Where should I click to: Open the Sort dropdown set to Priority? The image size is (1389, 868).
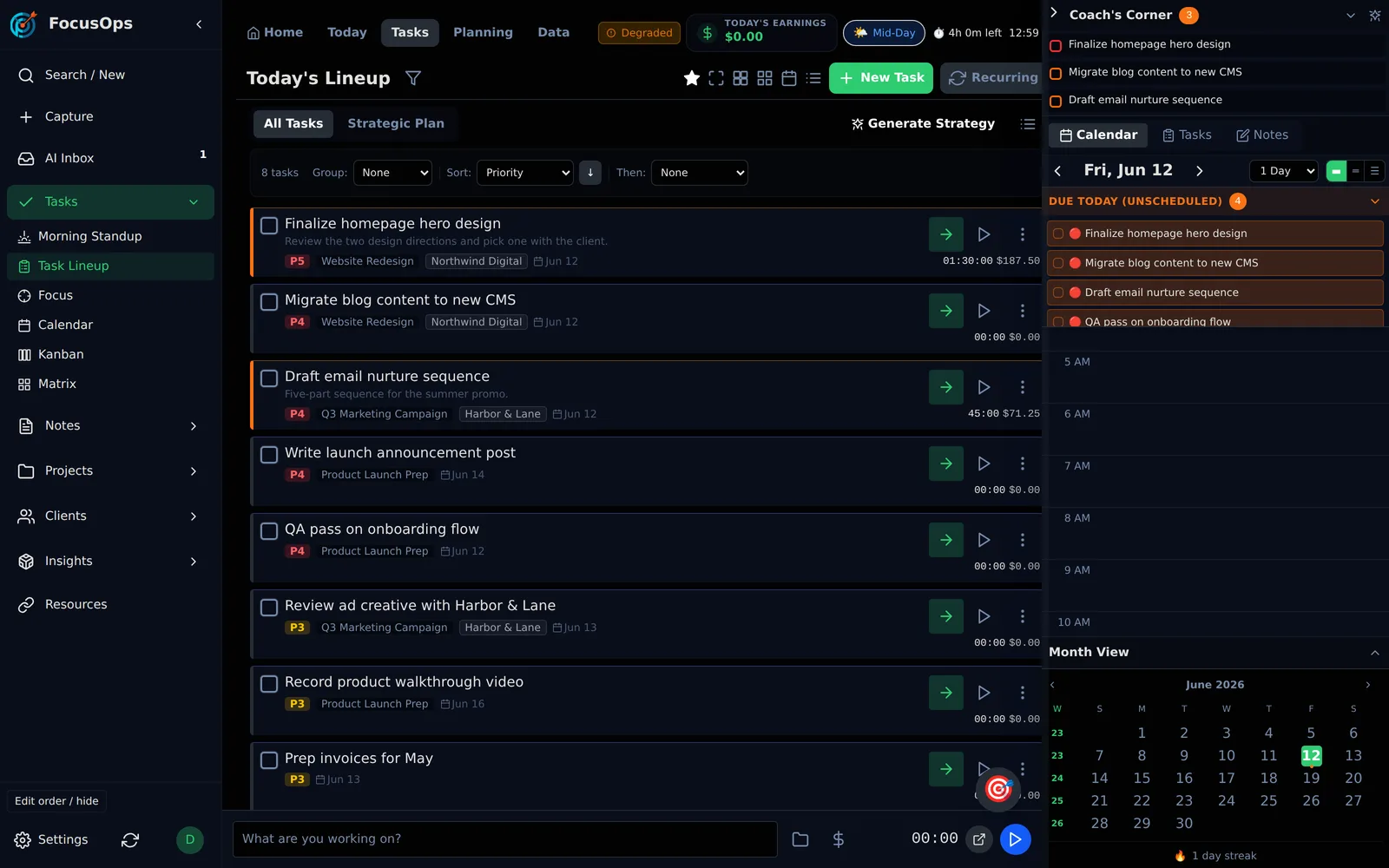(x=525, y=173)
